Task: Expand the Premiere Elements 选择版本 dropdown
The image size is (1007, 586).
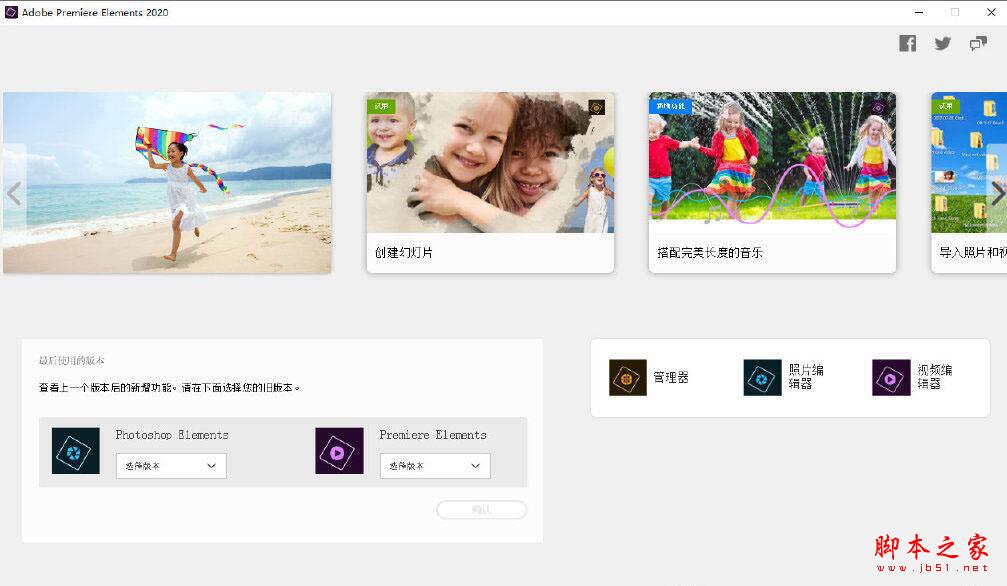Action: click(435, 466)
